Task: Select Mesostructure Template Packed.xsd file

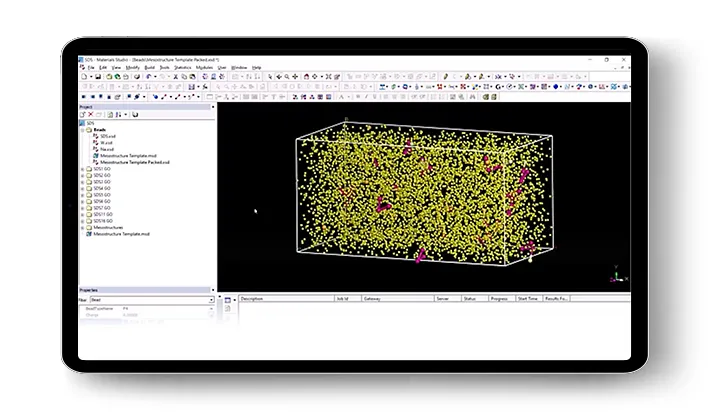Action: pos(134,162)
